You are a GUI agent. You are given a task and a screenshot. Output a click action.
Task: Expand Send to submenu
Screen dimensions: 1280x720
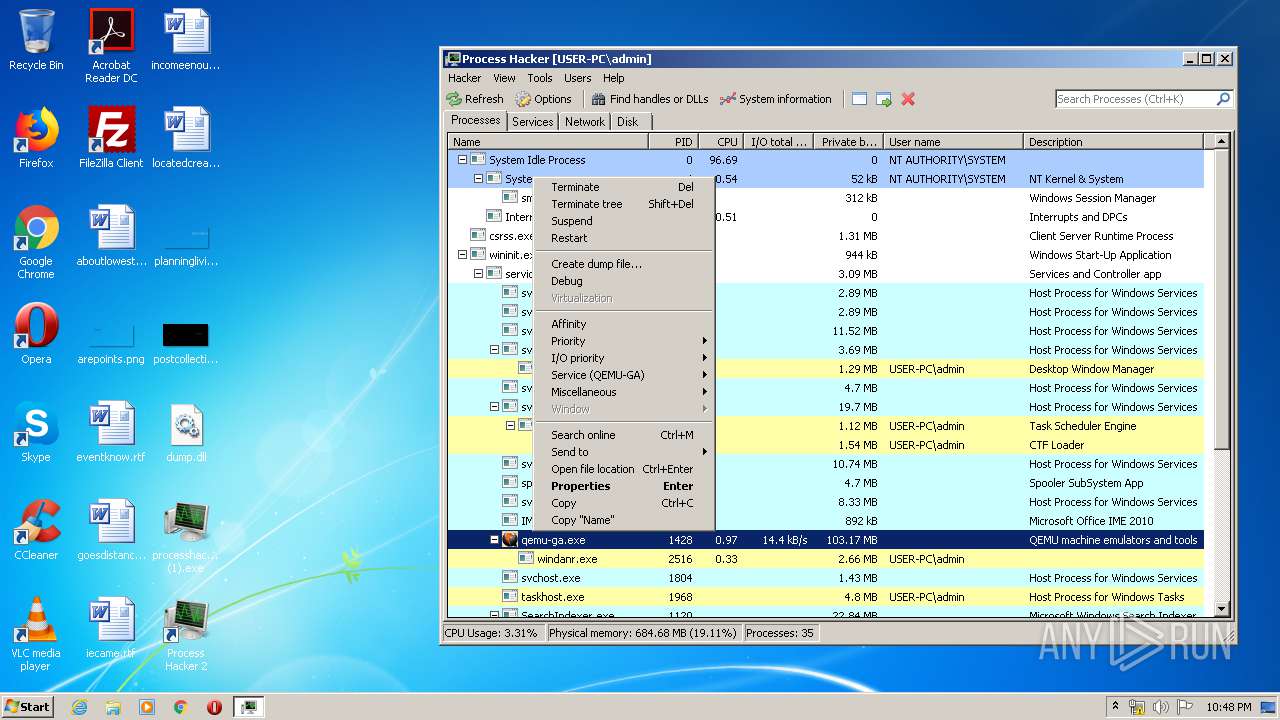[623, 452]
